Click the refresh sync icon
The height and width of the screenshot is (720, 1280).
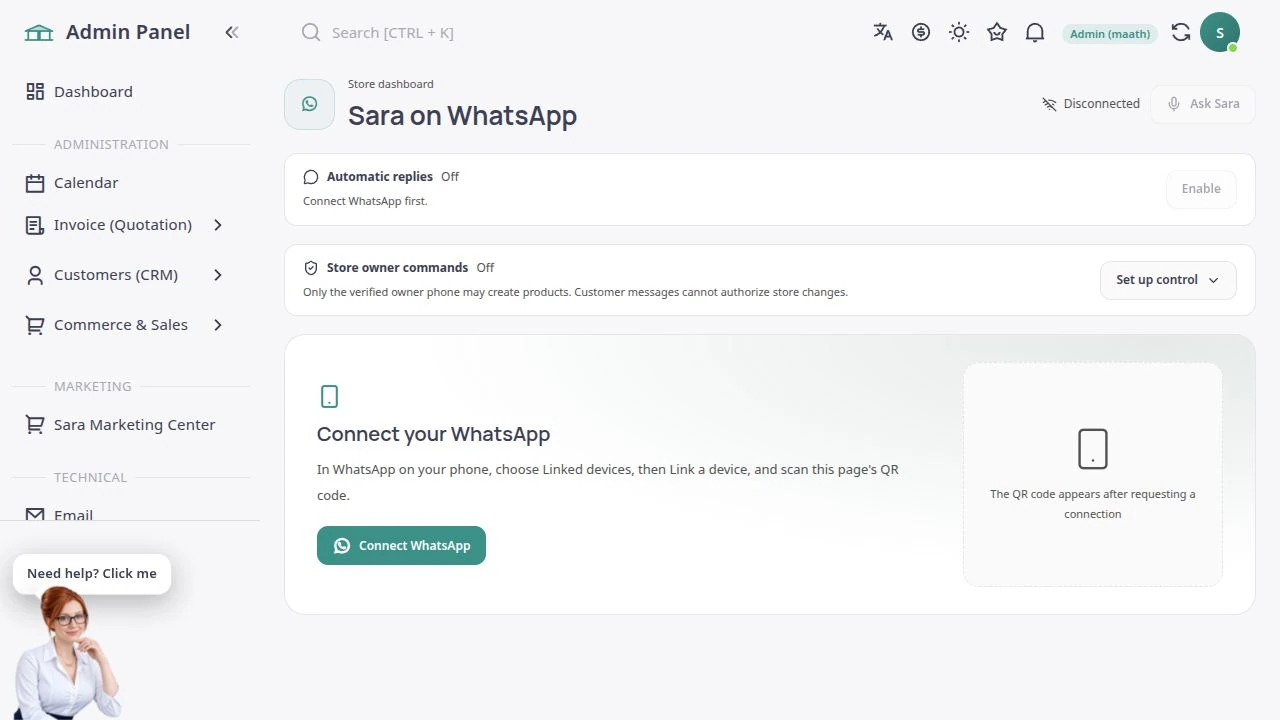point(1181,32)
